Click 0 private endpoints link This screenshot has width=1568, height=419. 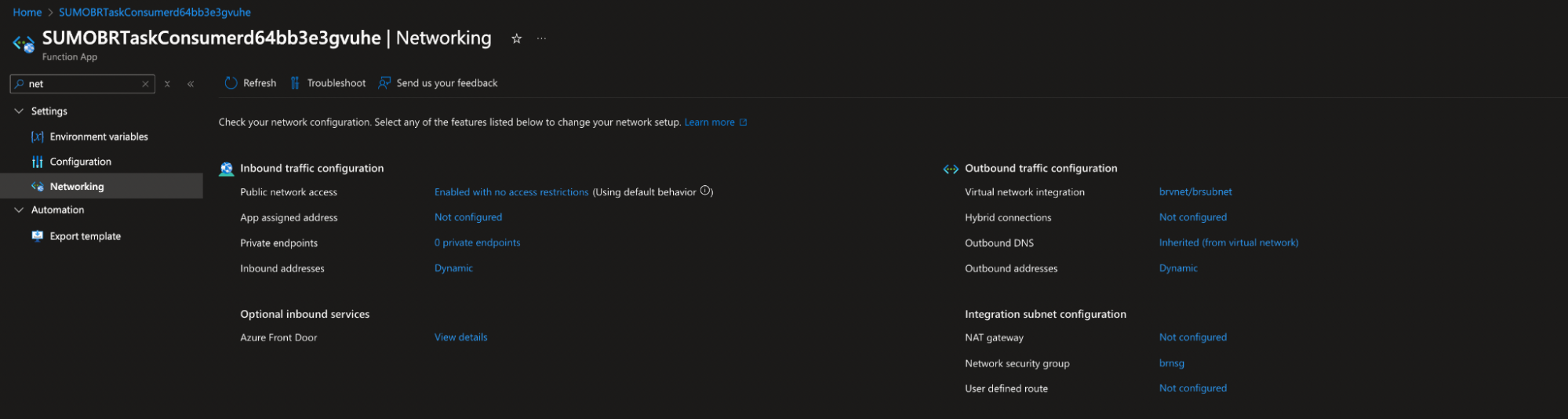click(x=477, y=243)
